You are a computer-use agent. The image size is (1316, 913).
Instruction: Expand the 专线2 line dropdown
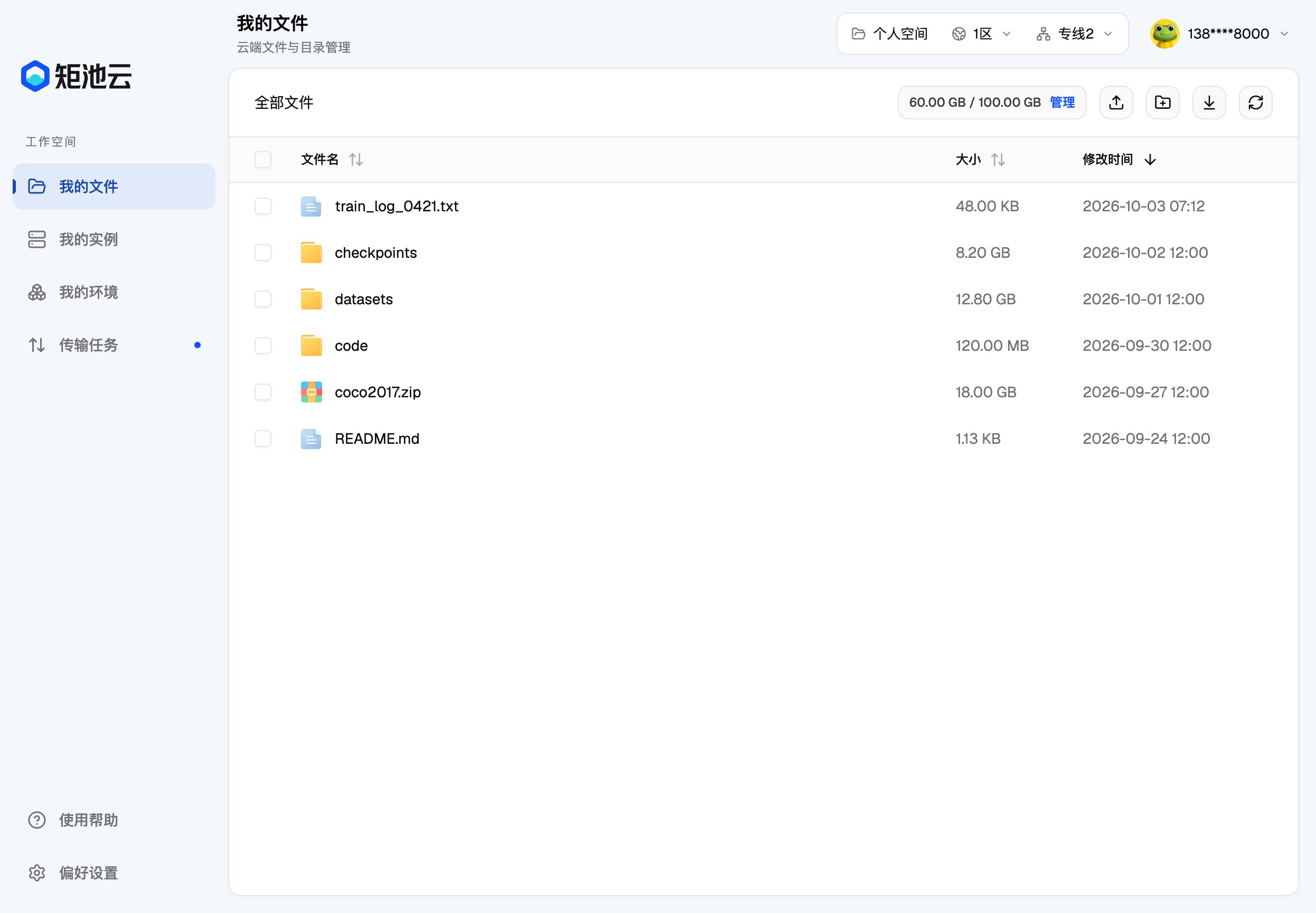(1074, 34)
